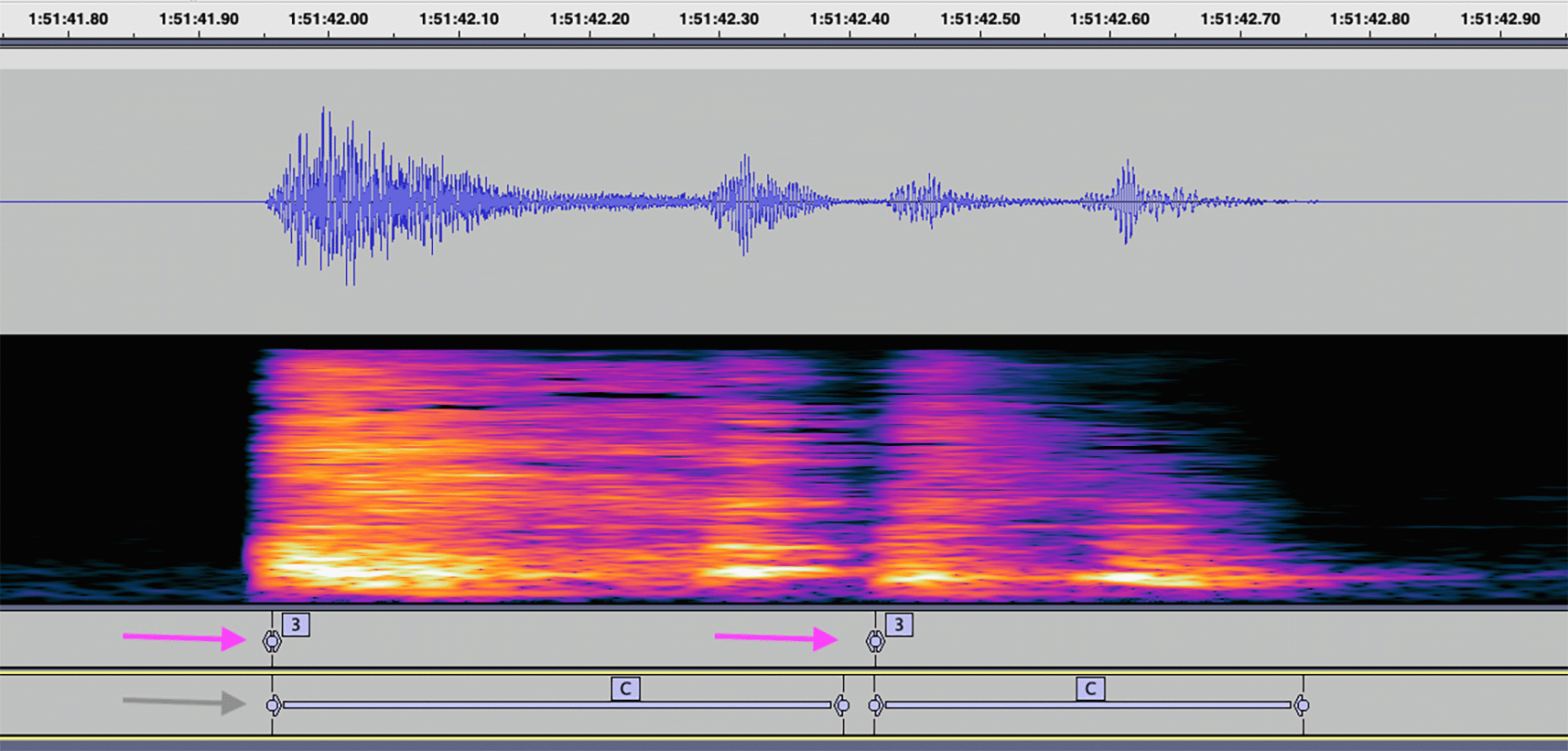
Task: Edit the later '3' label text box
Action: pyautogui.click(x=899, y=626)
